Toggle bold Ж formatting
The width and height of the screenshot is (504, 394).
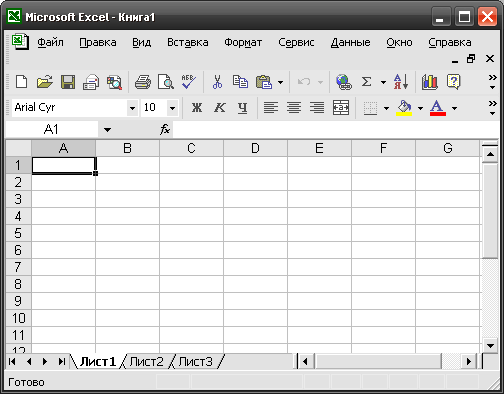point(197,107)
